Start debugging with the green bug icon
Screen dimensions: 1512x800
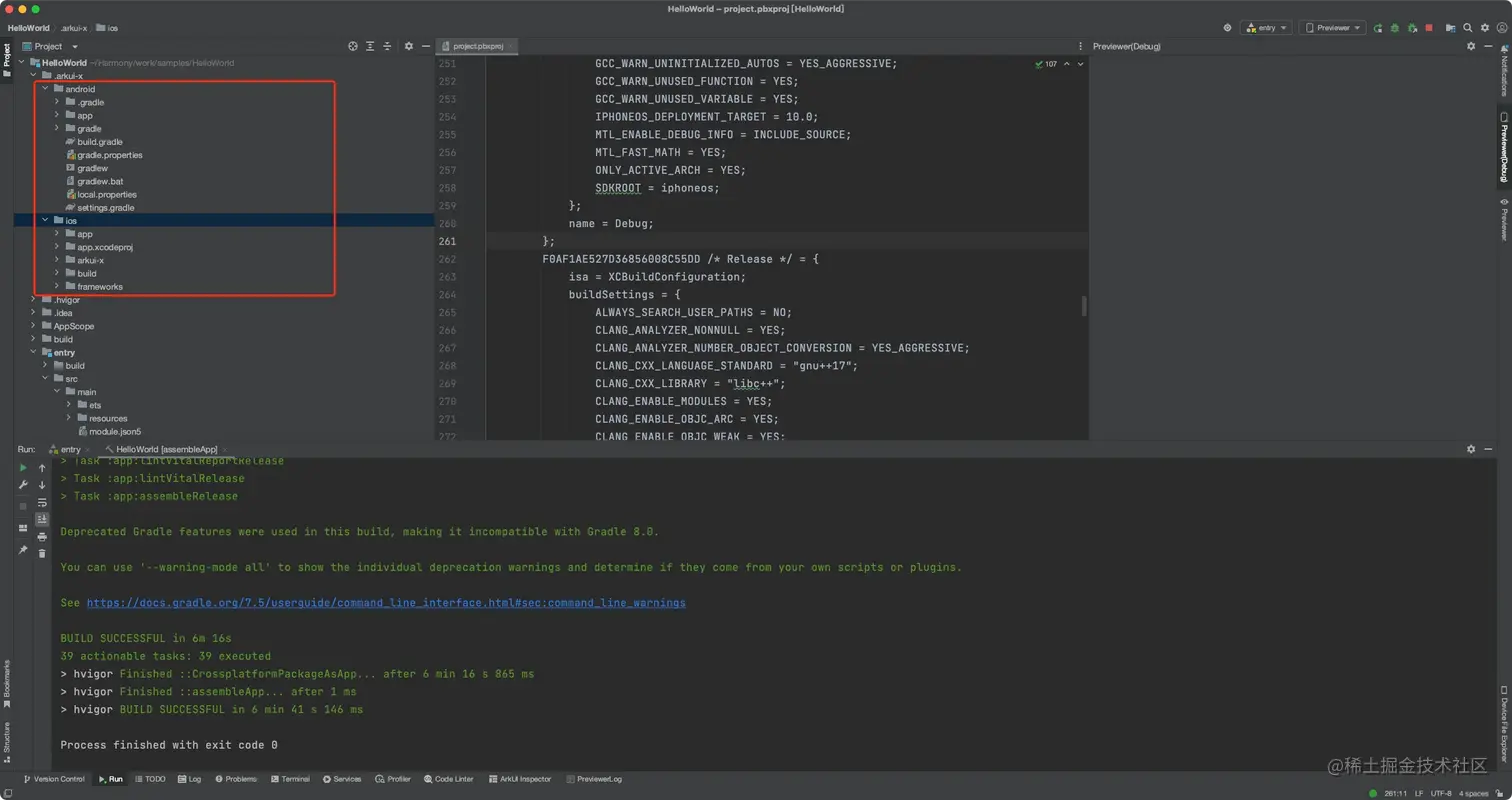click(x=1395, y=28)
